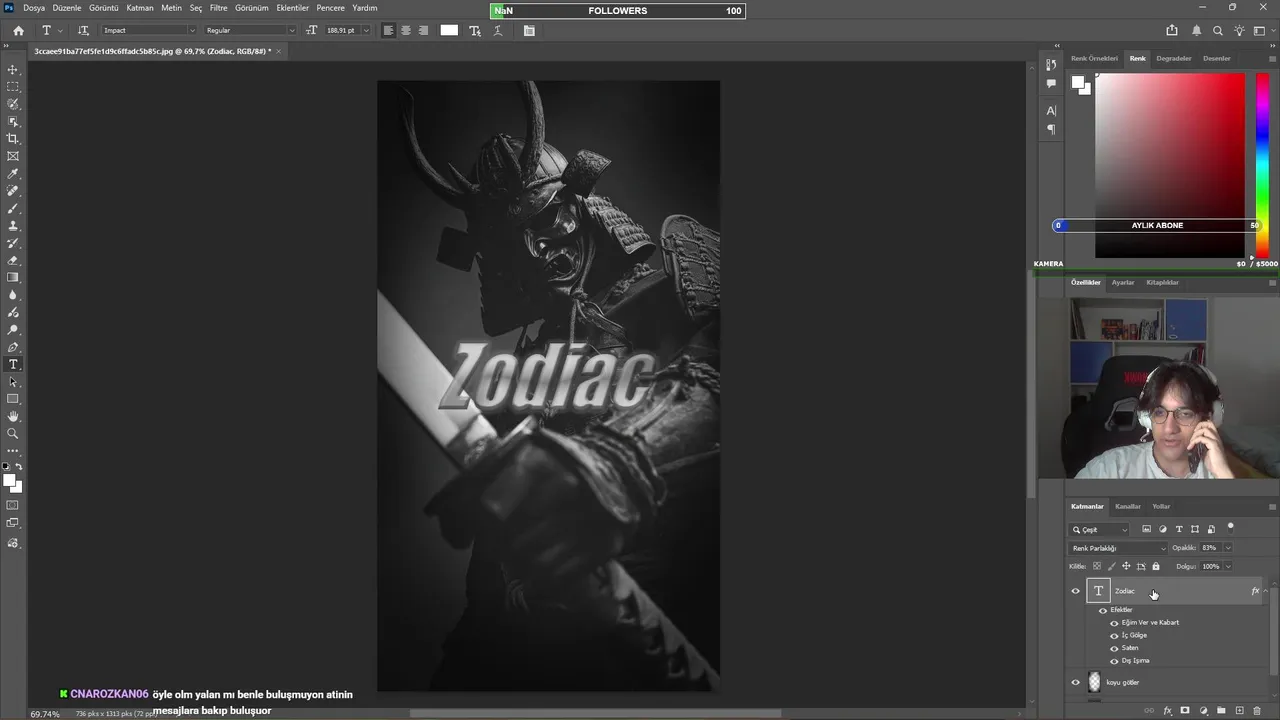
Task: Select the Rectangular Marquee tool
Action: pyautogui.click(x=13, y=86)
